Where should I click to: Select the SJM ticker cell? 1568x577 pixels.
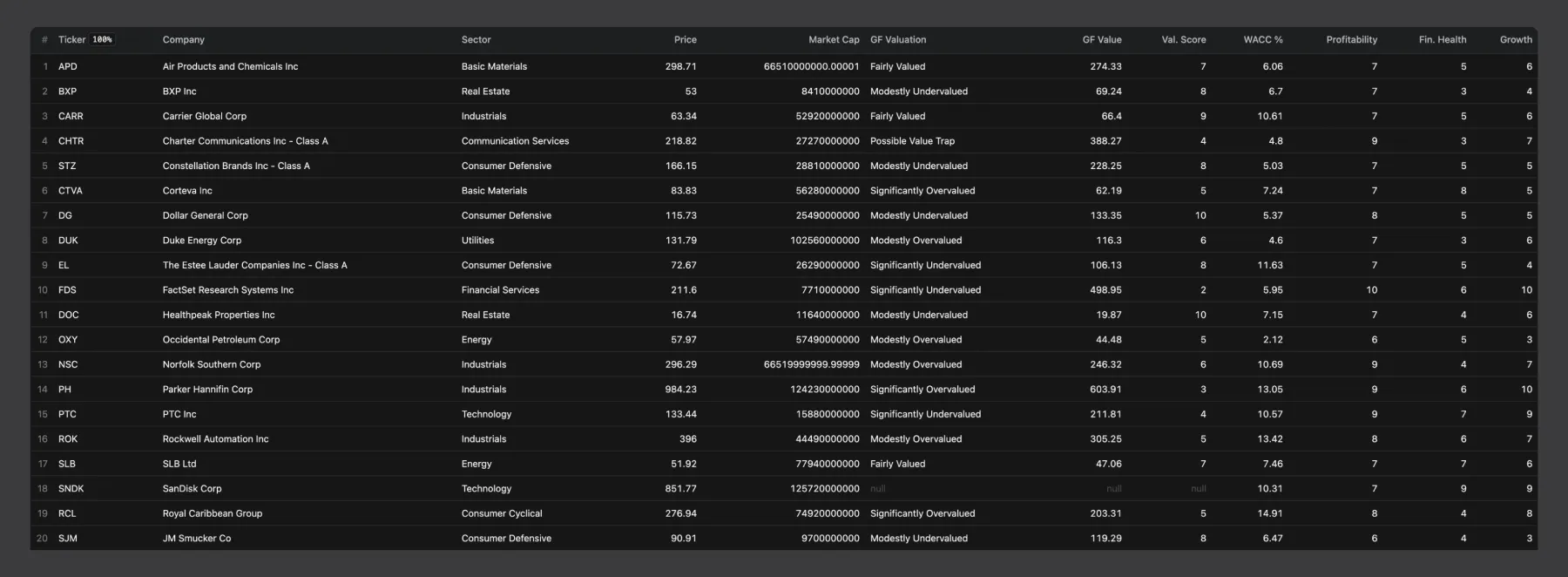[68, 539]
